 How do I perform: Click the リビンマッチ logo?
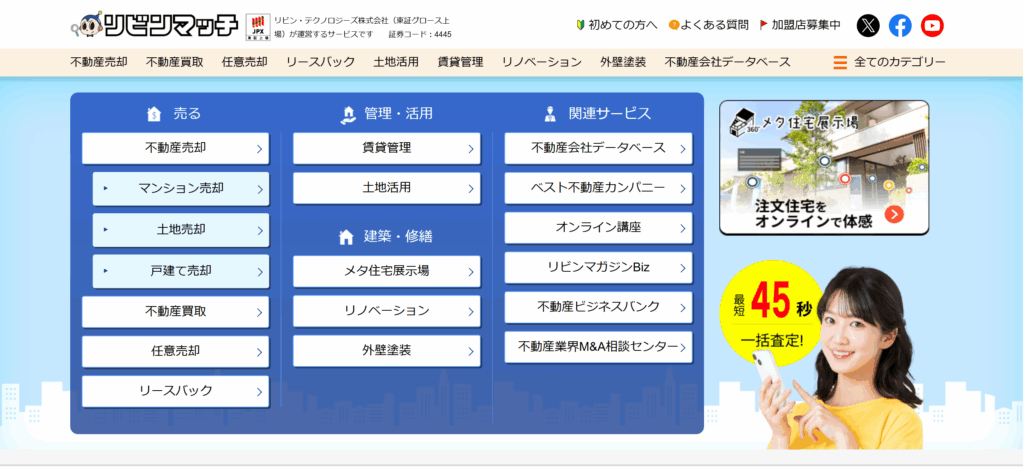tap(154, 24)
